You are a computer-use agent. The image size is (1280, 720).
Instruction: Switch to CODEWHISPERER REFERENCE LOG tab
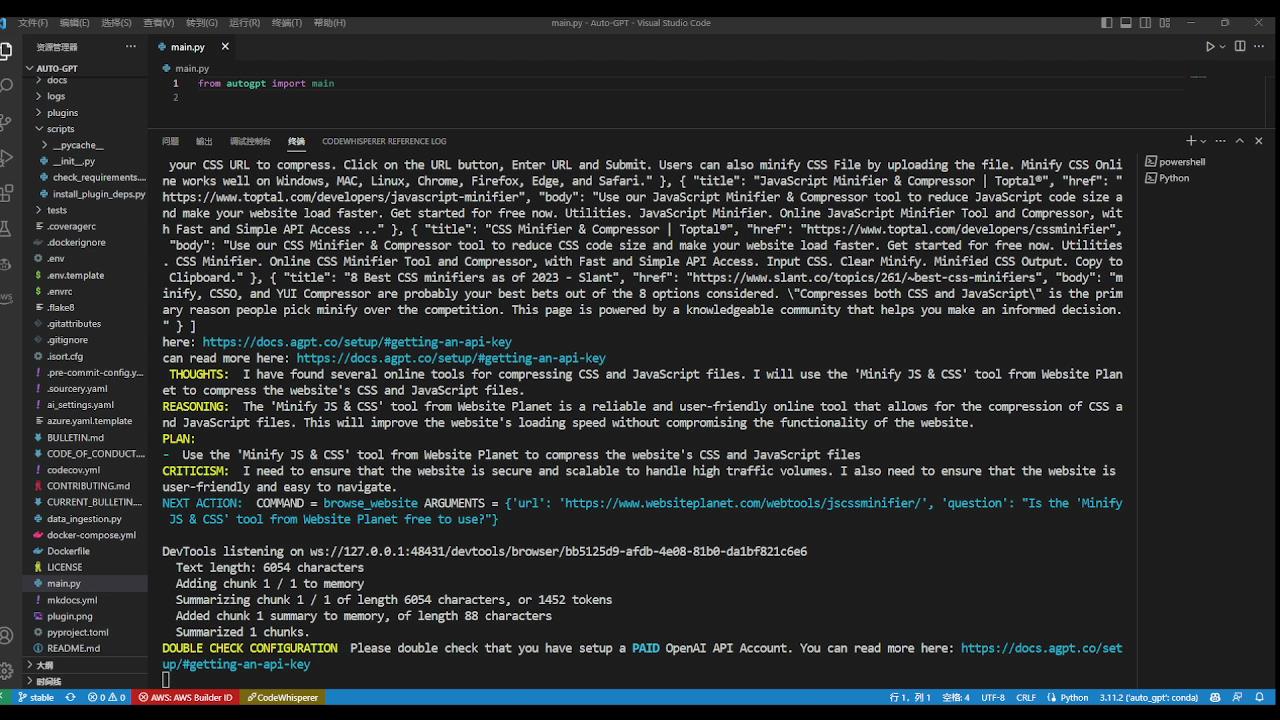384,141
